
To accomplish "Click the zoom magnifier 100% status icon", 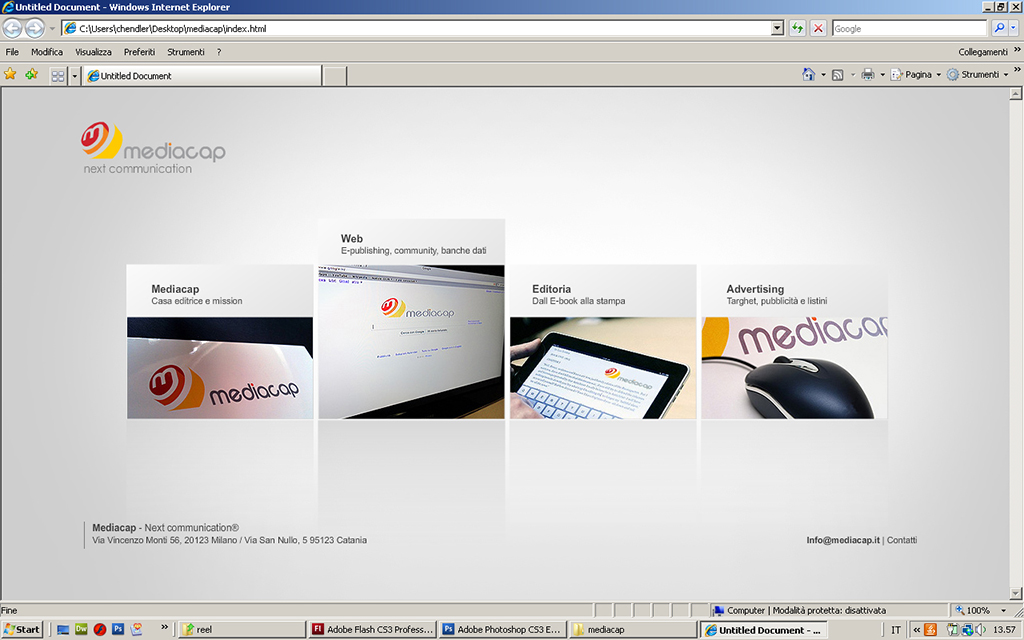I will coord(959,610).
